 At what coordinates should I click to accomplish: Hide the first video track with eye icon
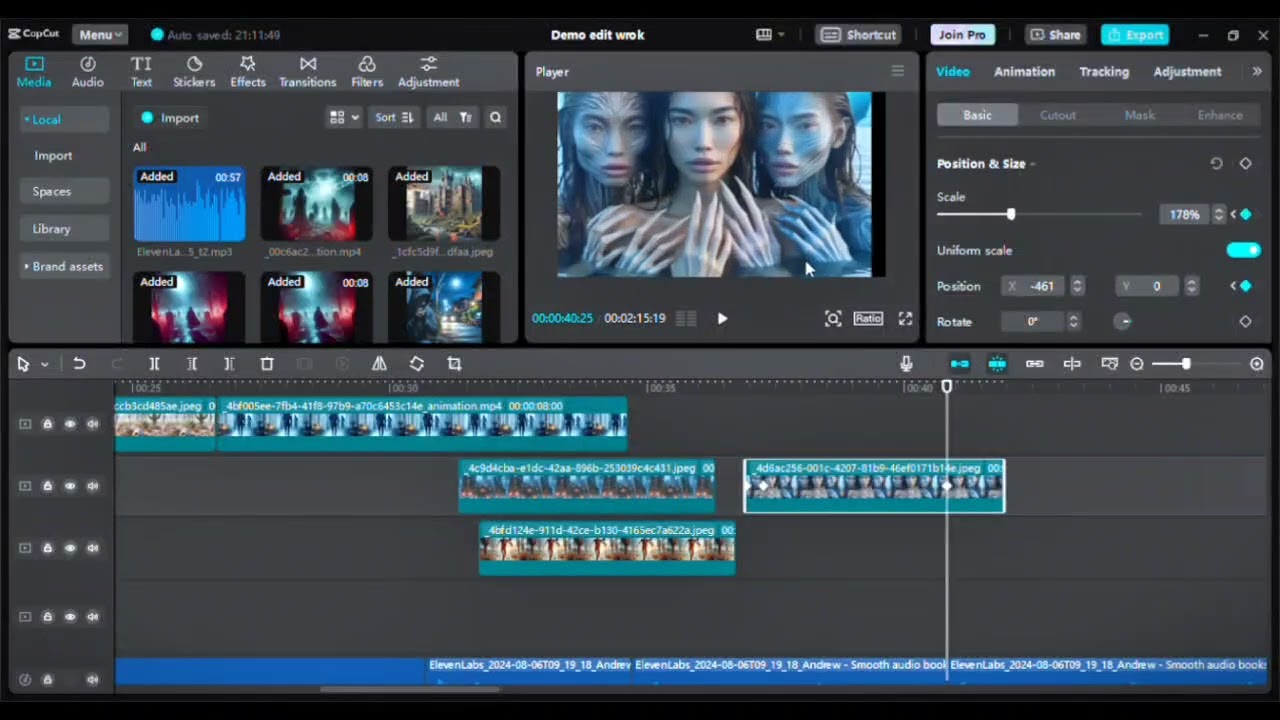(x=70, y=424)
